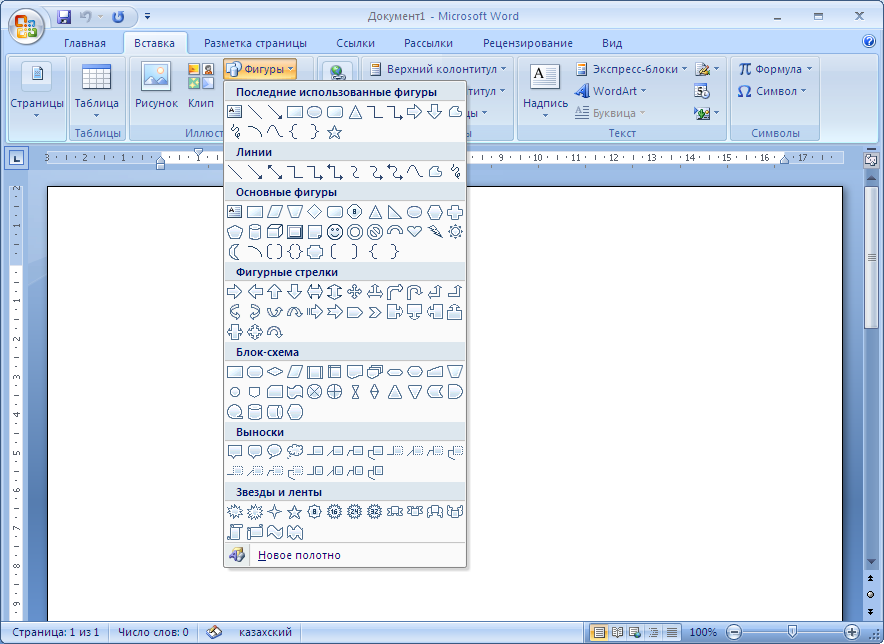884x644 pixels.
Task: Switch to Draft view
Action: tap(671, 632)
